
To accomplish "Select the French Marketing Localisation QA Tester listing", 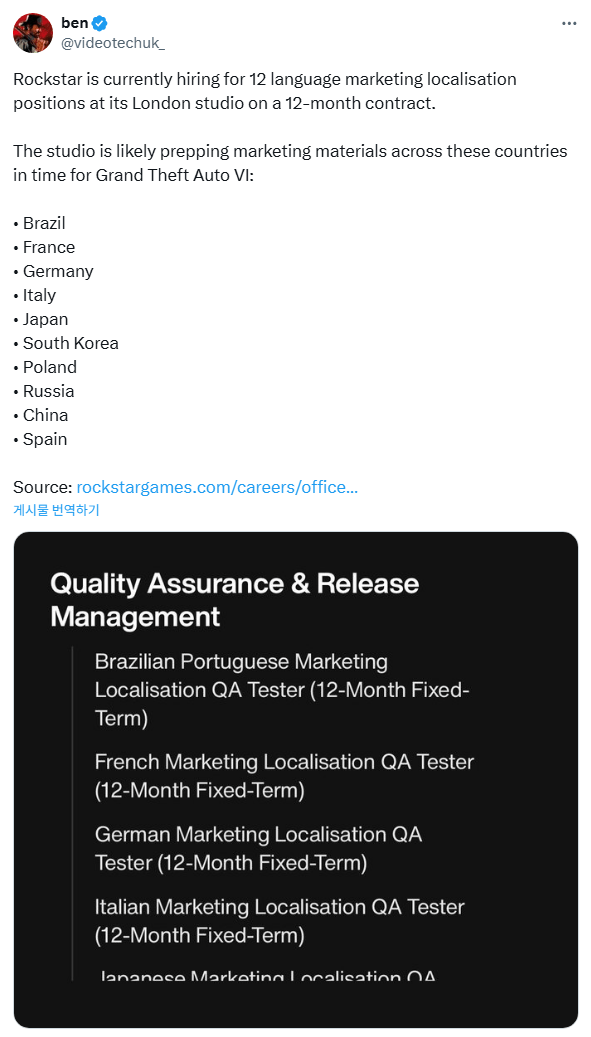I will coord(284,776).
